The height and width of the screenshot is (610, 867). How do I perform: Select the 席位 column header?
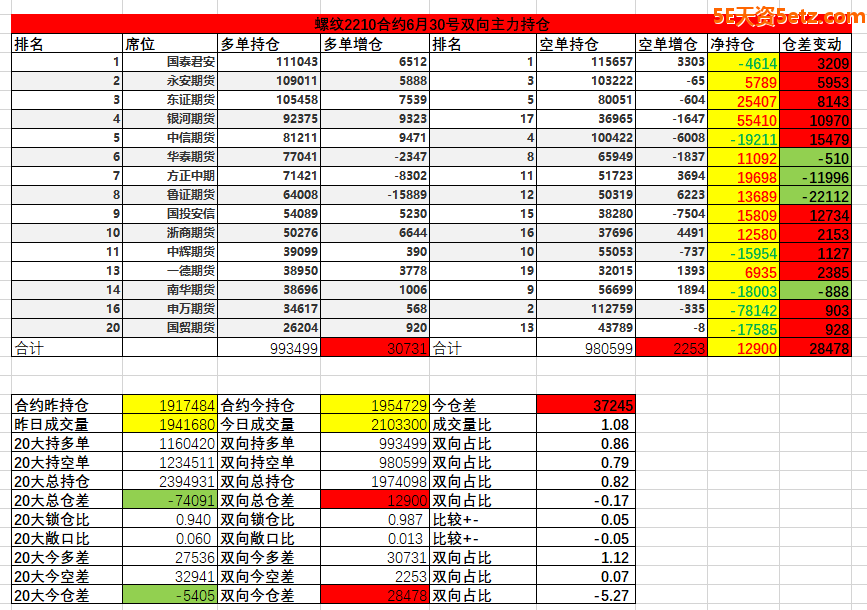pyautogui.click(x=168, y=44)
